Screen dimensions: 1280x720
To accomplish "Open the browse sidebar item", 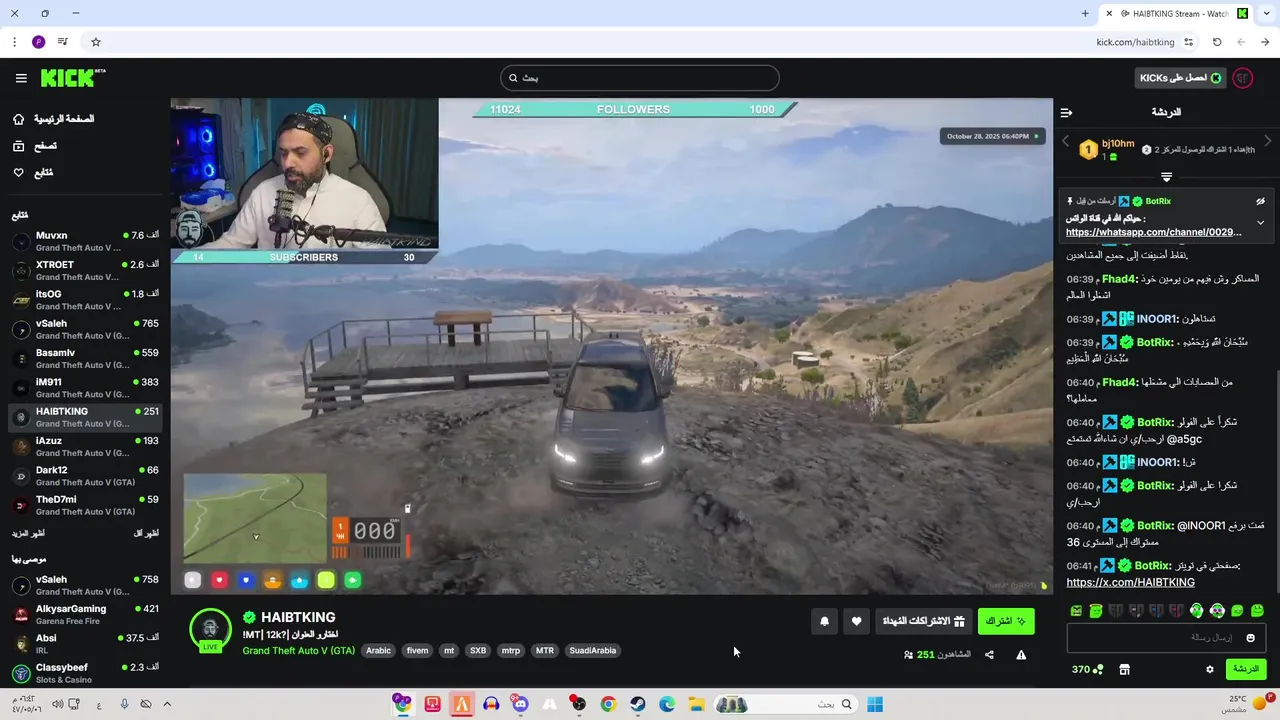I will point(35,146).
